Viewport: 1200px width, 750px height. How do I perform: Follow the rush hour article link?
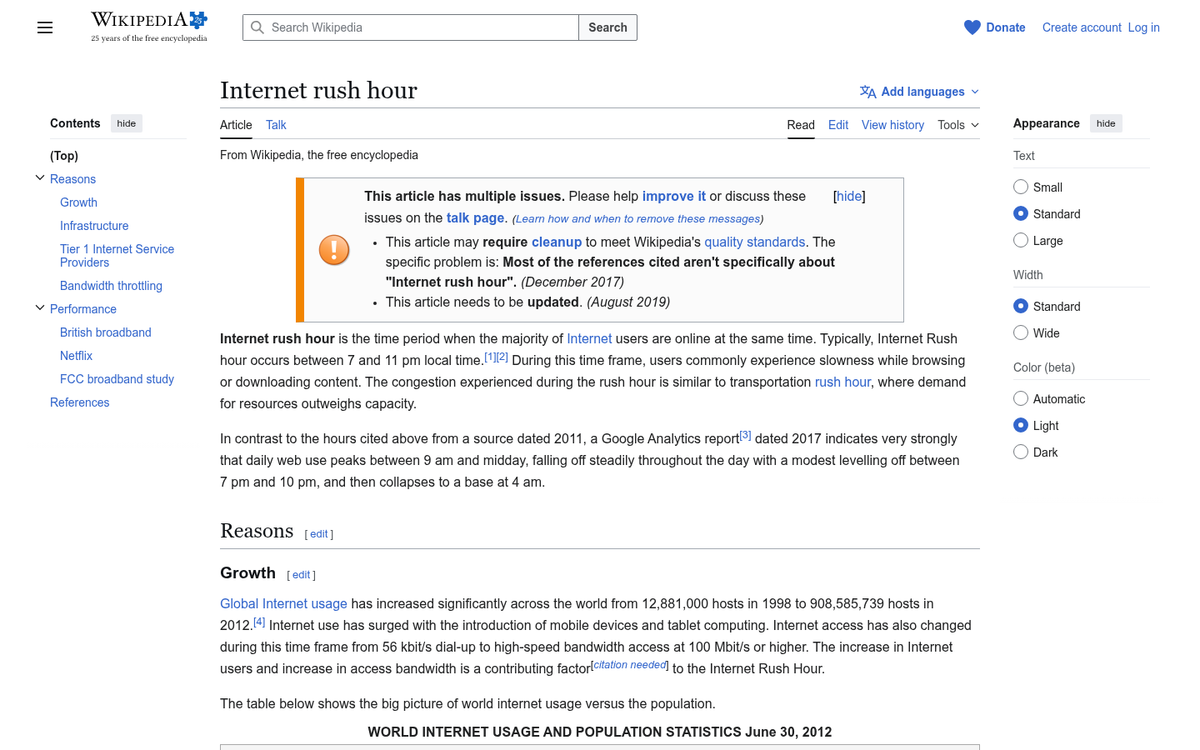[x=842, y=381]
